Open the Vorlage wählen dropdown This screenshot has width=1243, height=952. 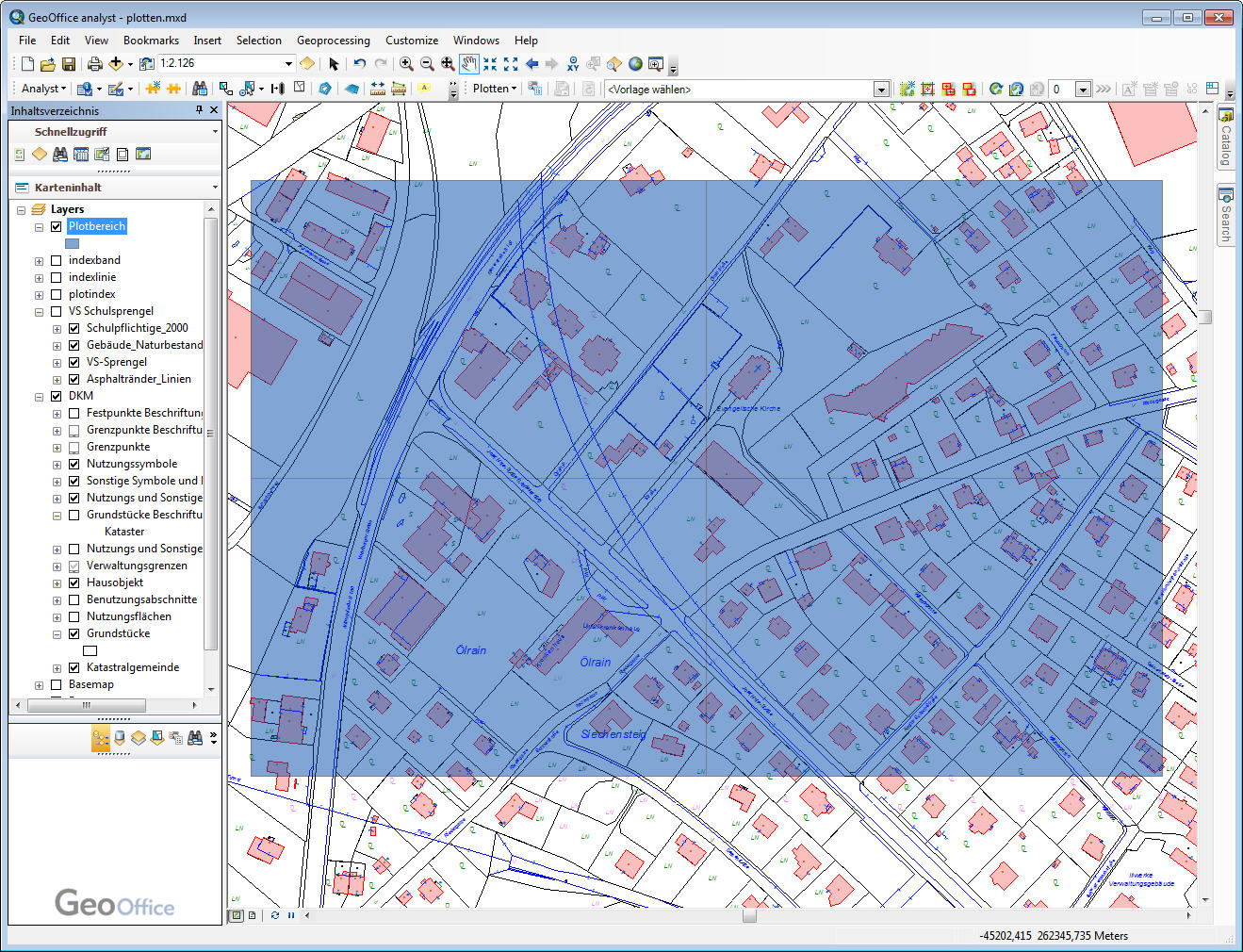880,89
